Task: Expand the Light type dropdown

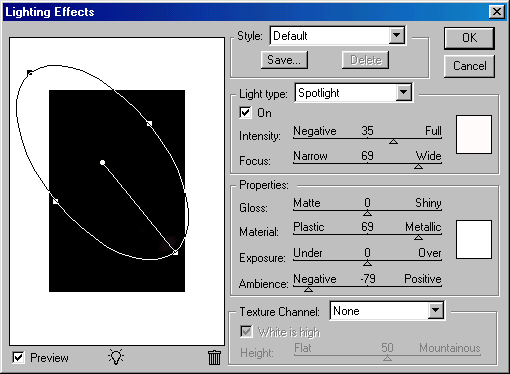Action: click(404, 92)
